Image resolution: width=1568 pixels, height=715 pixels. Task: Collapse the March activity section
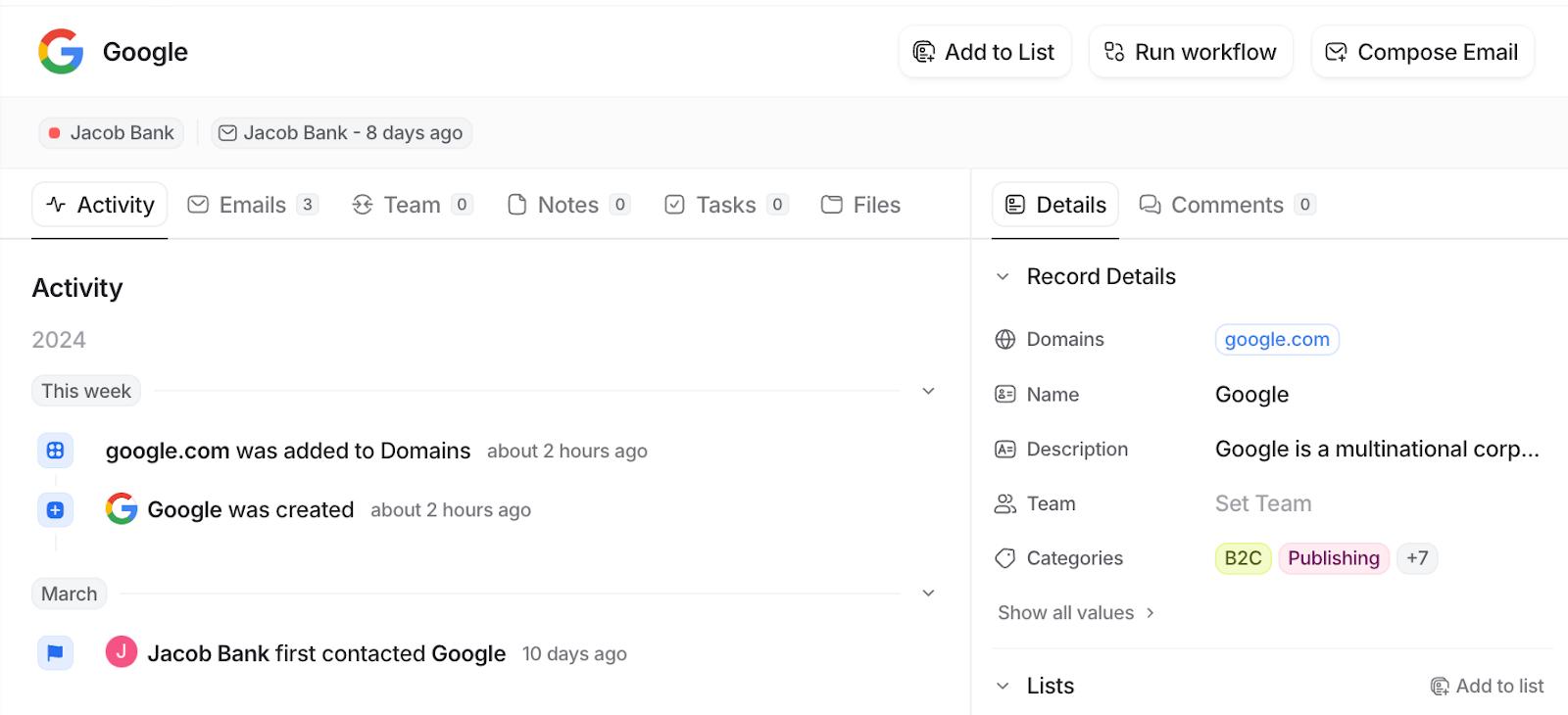(x=928, y=594)
